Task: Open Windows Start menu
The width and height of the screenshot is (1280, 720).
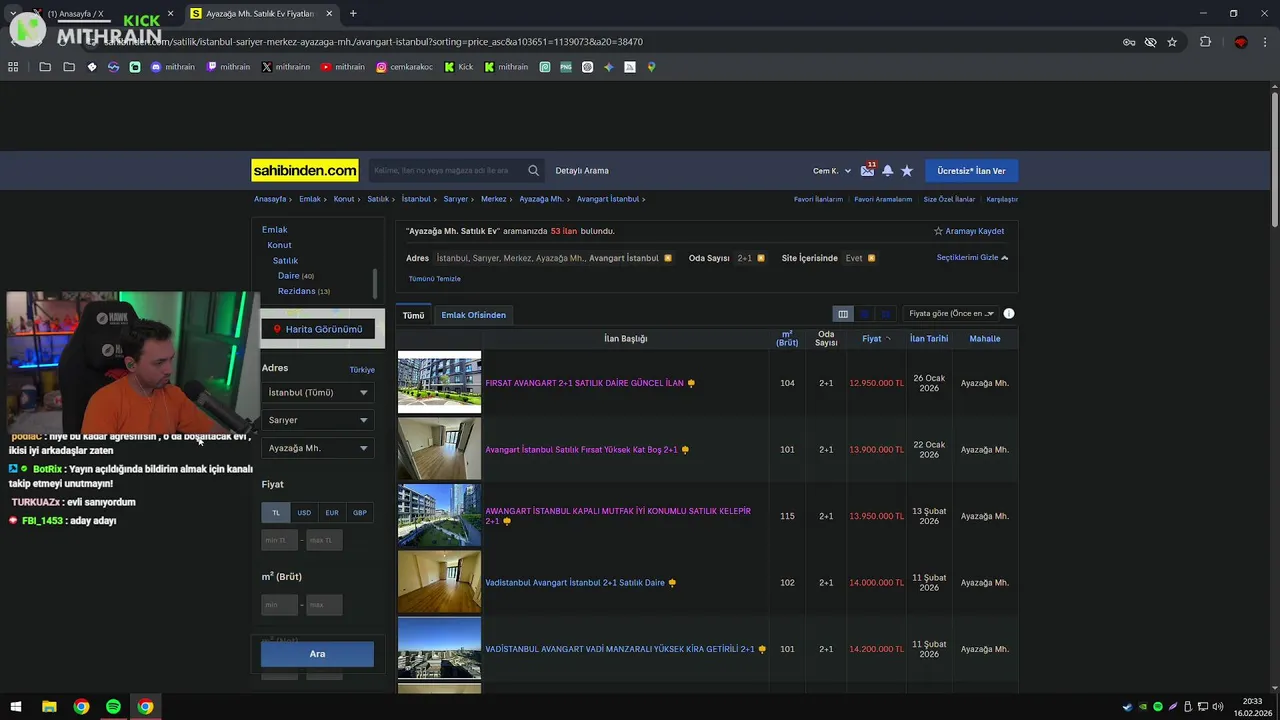Action: tap(16, 707)
